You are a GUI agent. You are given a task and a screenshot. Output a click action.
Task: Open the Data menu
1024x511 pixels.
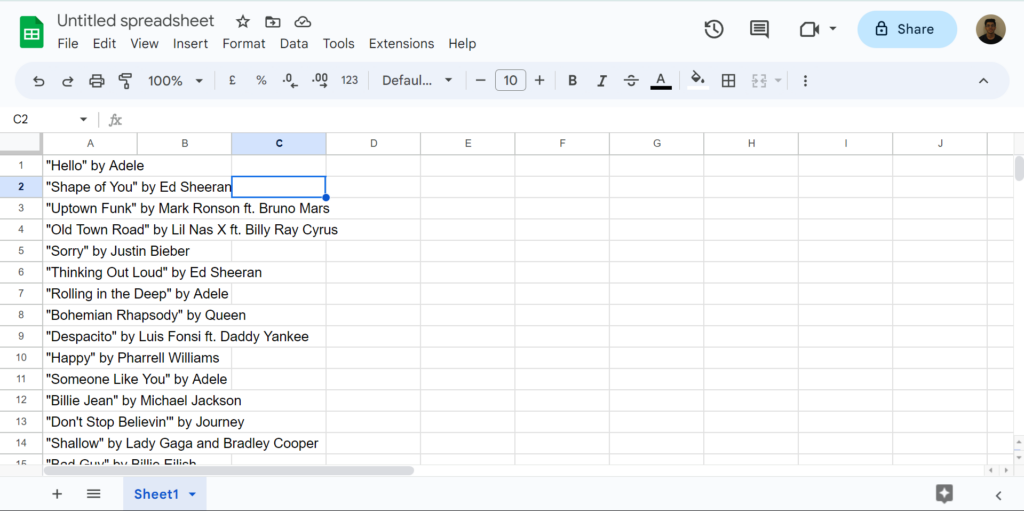tap(294, 44)
